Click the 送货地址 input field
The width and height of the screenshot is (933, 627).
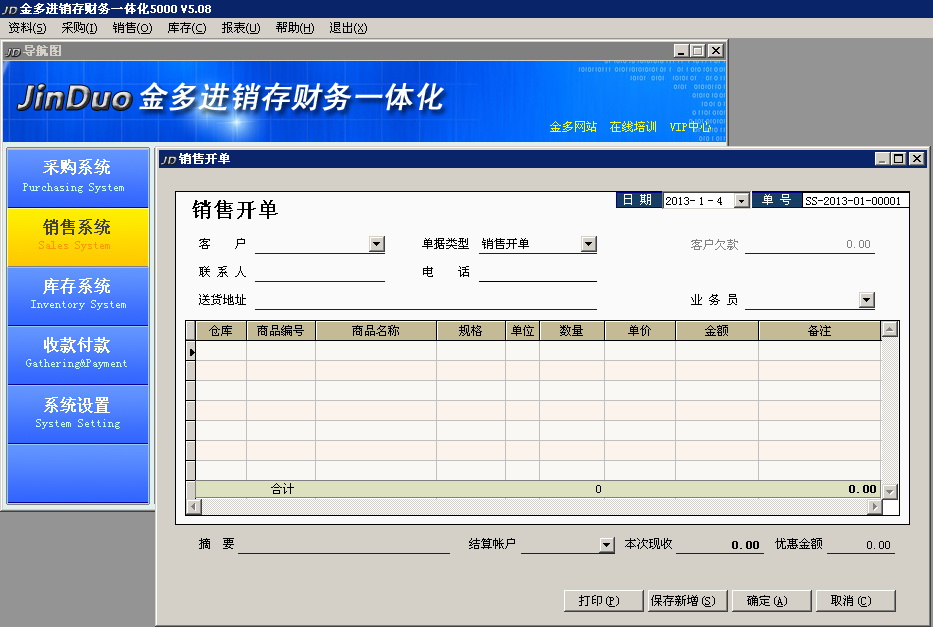(x=425, y=300)
